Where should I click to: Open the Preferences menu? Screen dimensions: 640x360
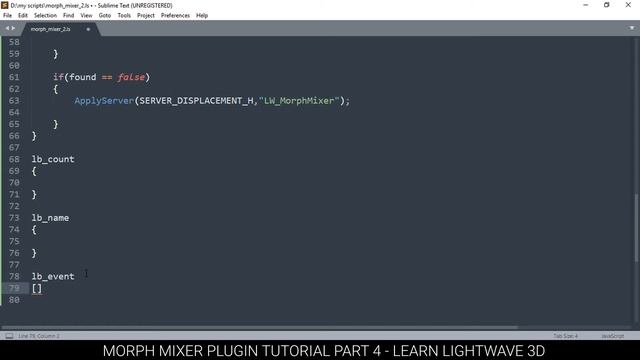pyautogui.click(x=175, y=16)
